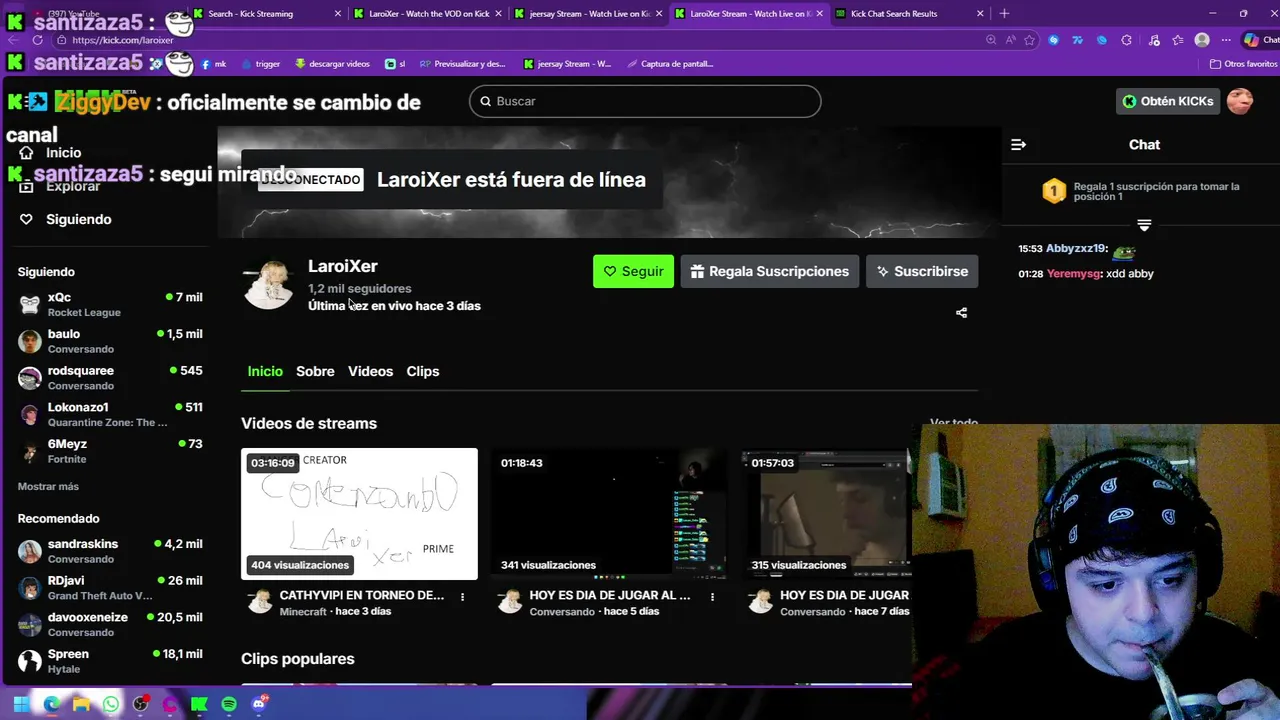This screenshot has width=1280, height=720.
Task: Open the 01:18:43 stream video thumbnail
Action: coord(609,514)
